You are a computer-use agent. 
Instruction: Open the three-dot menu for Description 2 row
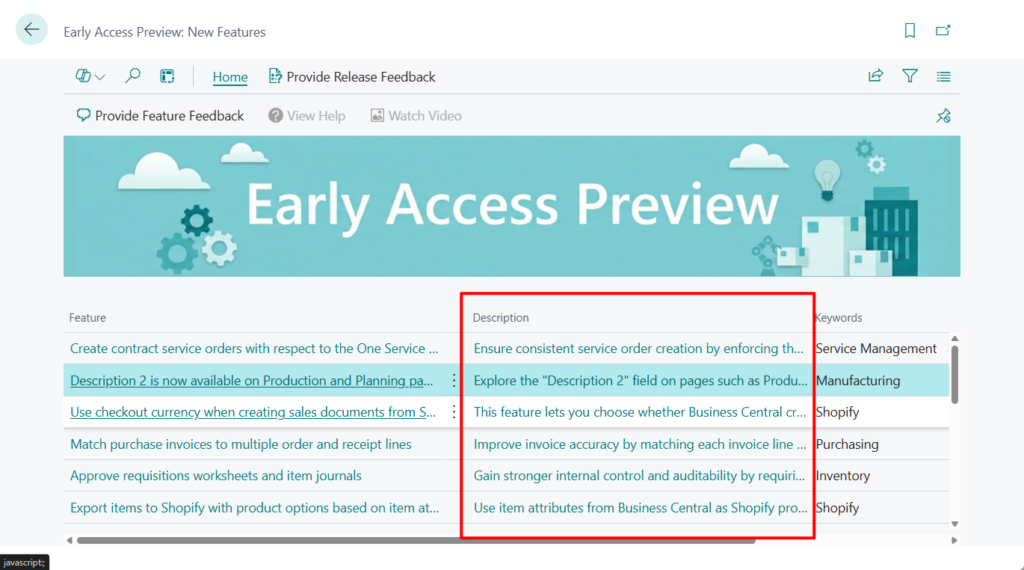point(453,380)
